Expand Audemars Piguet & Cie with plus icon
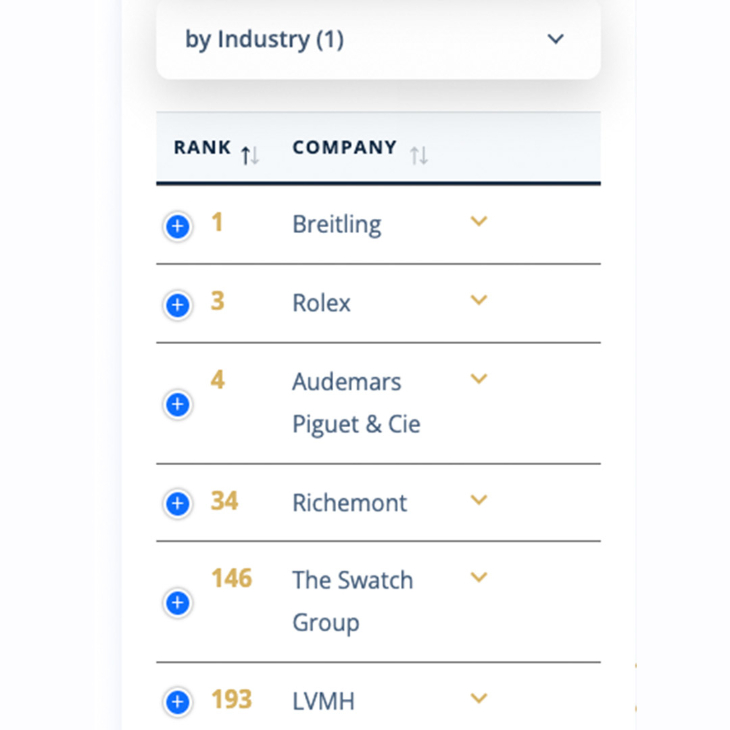The width and height of the screenshot is (730, 730). pyautogui.click(x=177, y=404)
